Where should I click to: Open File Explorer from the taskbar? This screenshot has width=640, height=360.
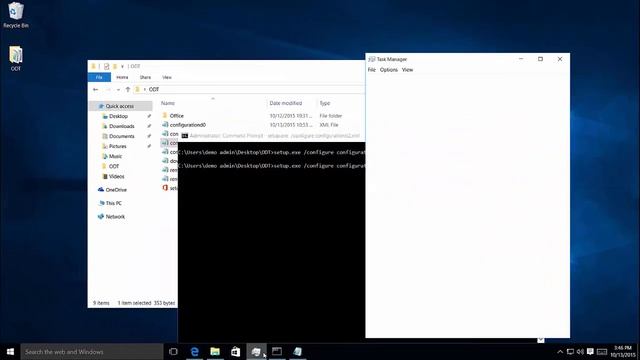pyautogui.click(x=215, y=351)
